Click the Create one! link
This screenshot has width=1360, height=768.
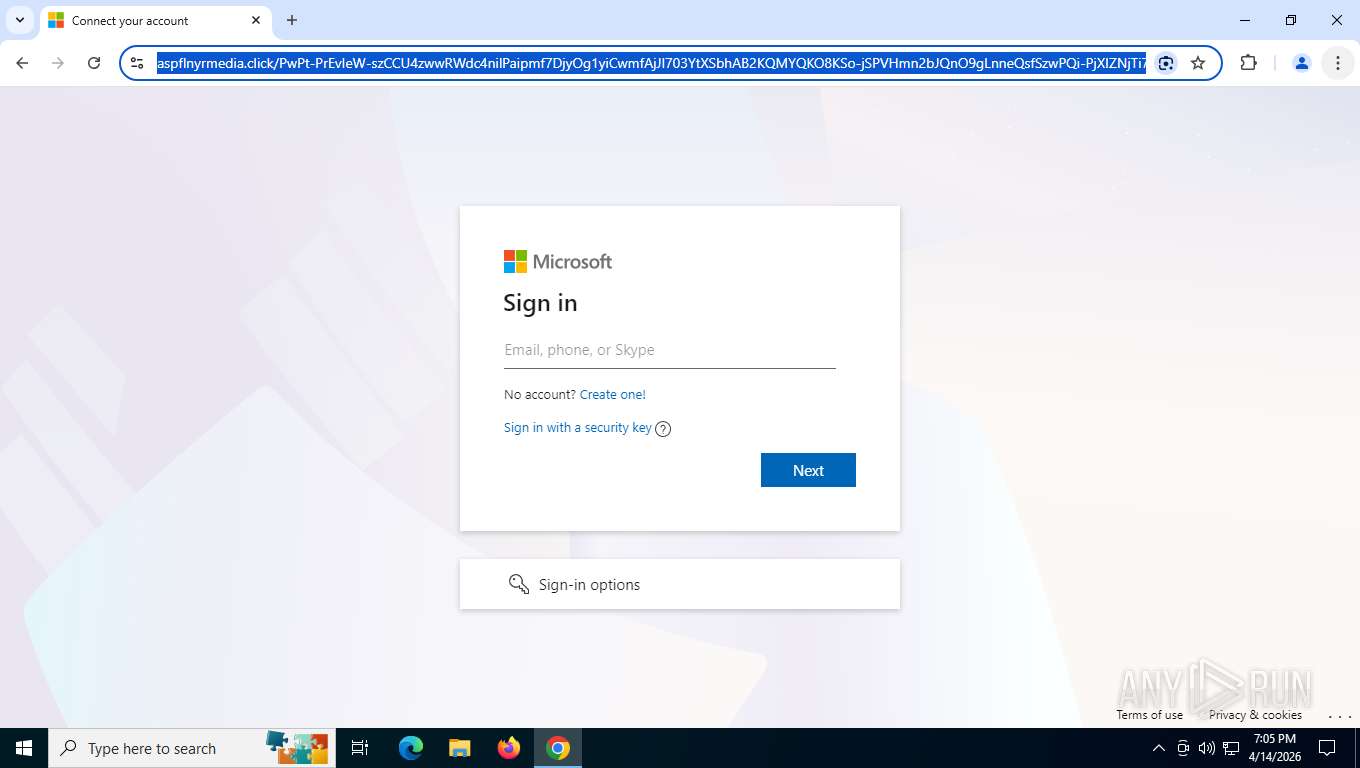click(613, 394)
